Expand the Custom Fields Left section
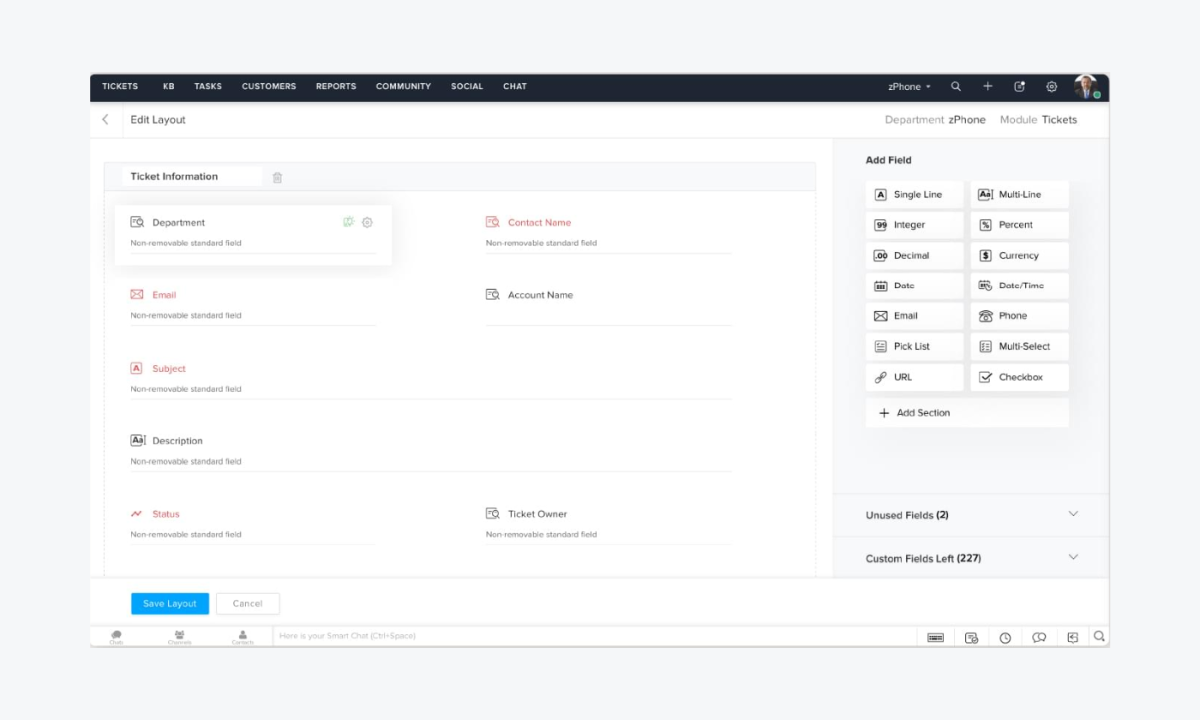Image resolution: width=1200 pixels, height=720 pixels. coord(1073,557)
